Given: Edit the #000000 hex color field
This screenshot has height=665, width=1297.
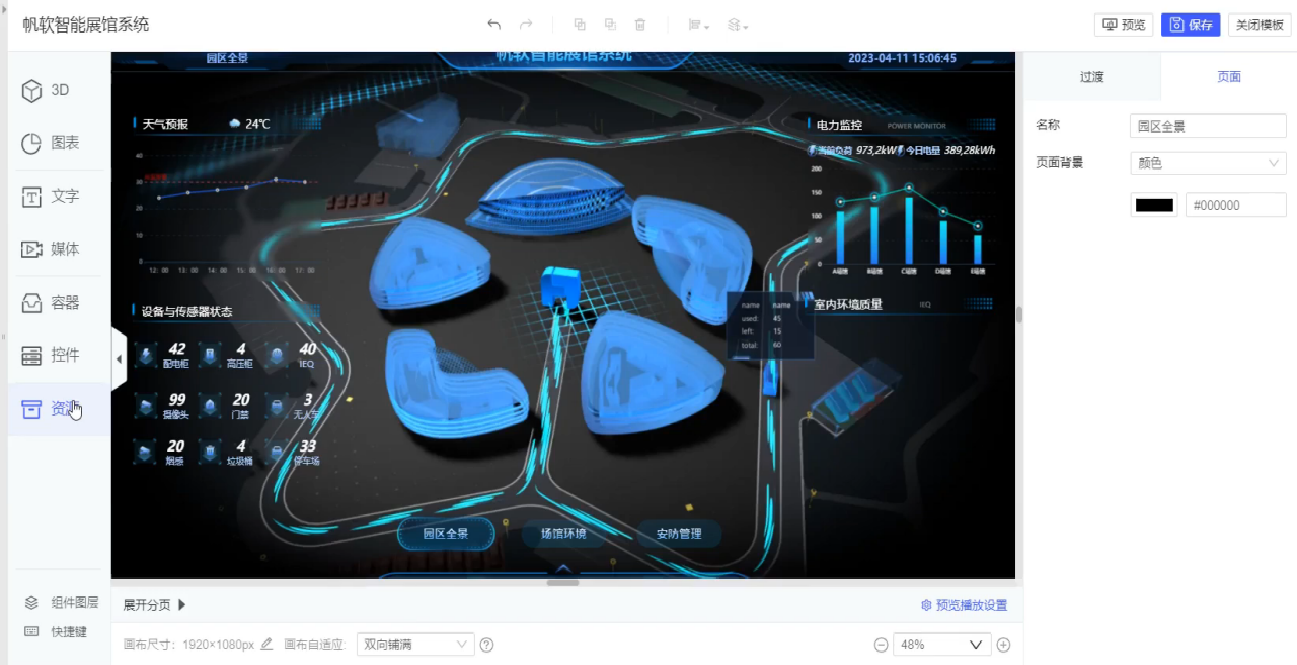Looking at the screenshot, I should 1236,205.
